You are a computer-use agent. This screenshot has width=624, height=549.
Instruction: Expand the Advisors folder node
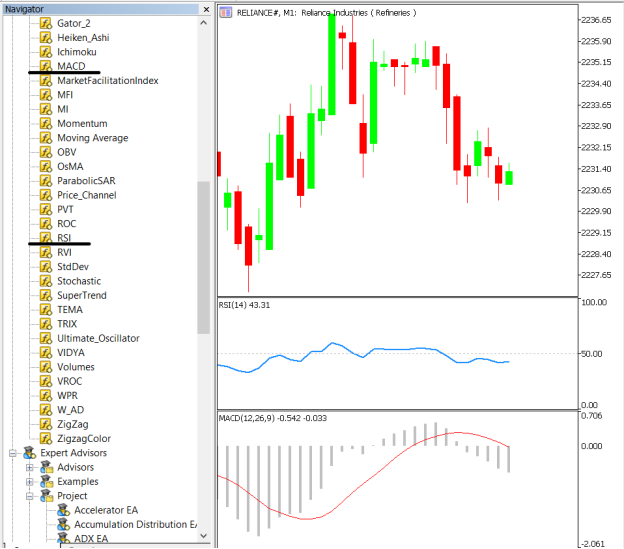tap(29, 467)
